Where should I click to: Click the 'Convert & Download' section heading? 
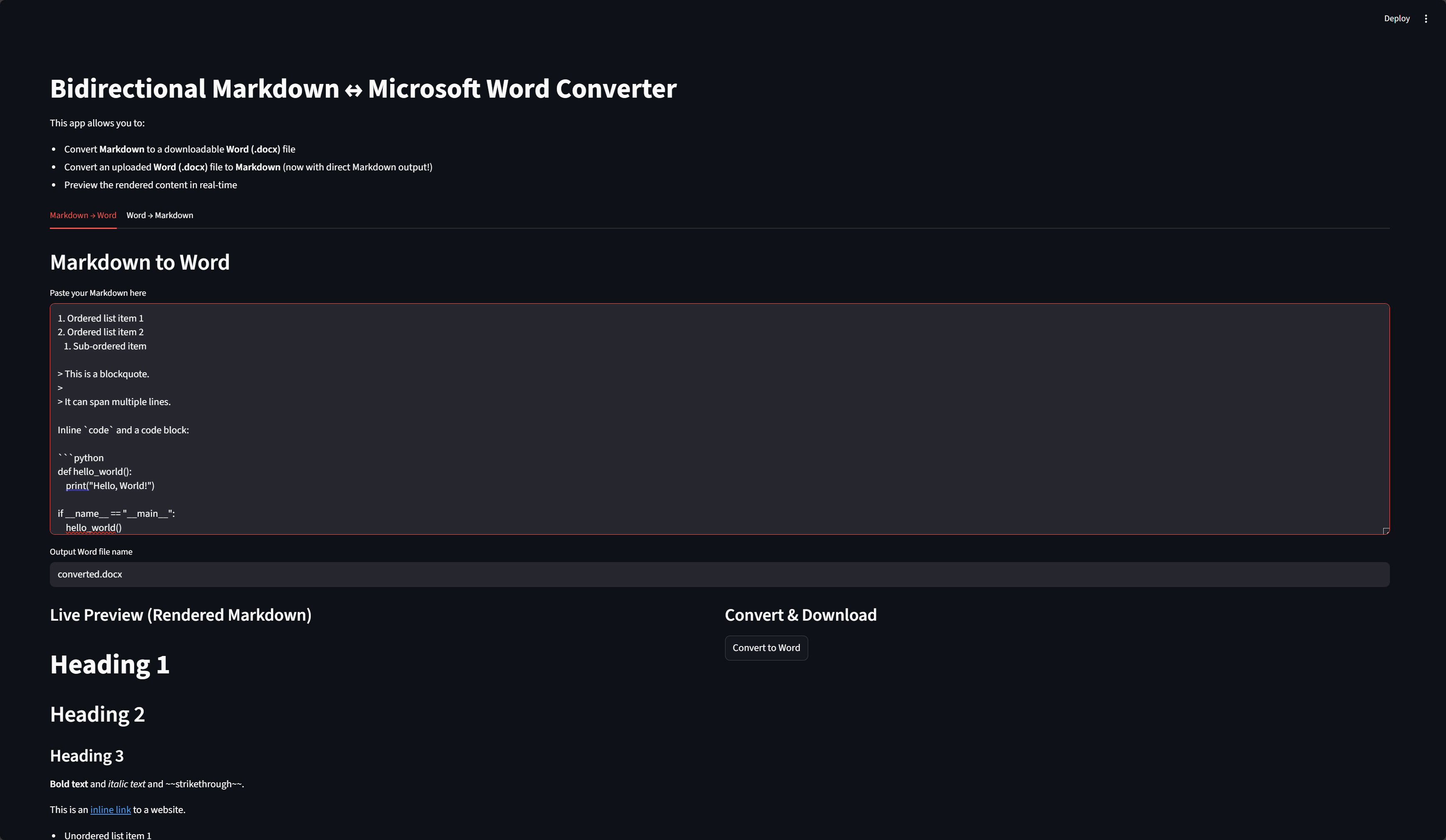pos(800,615)
